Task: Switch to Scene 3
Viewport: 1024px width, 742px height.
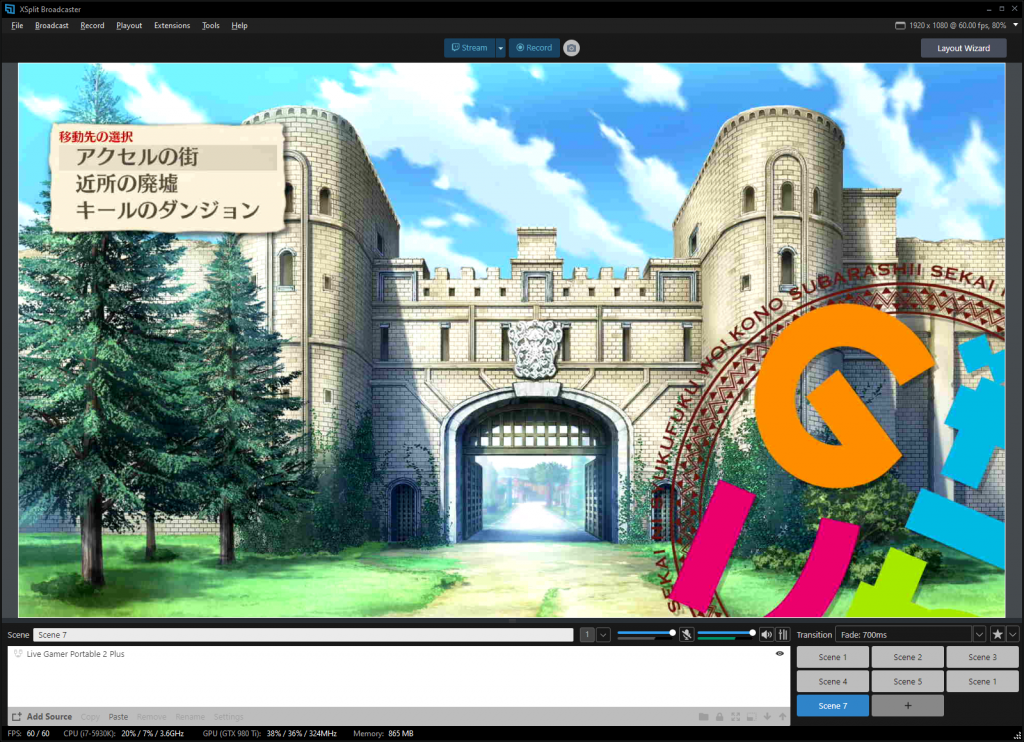Action: pos(982,657)
